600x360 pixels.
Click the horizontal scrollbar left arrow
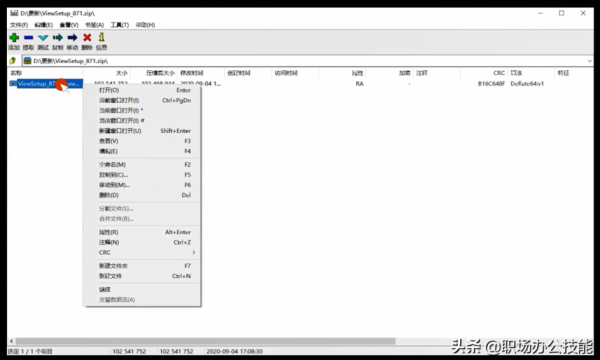pos(11,341)
